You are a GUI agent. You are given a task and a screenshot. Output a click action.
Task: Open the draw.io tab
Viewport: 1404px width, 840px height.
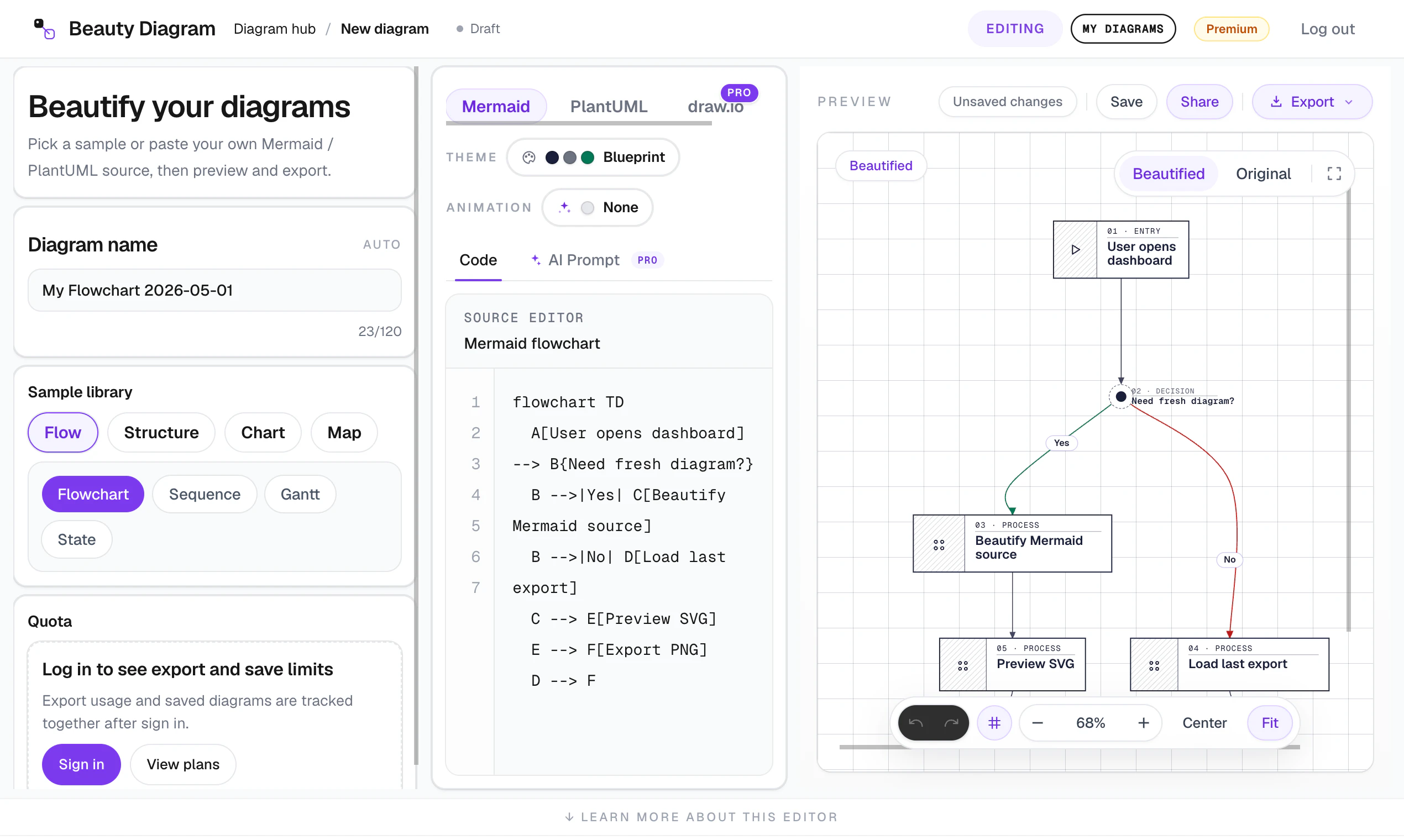coord(716,106)
